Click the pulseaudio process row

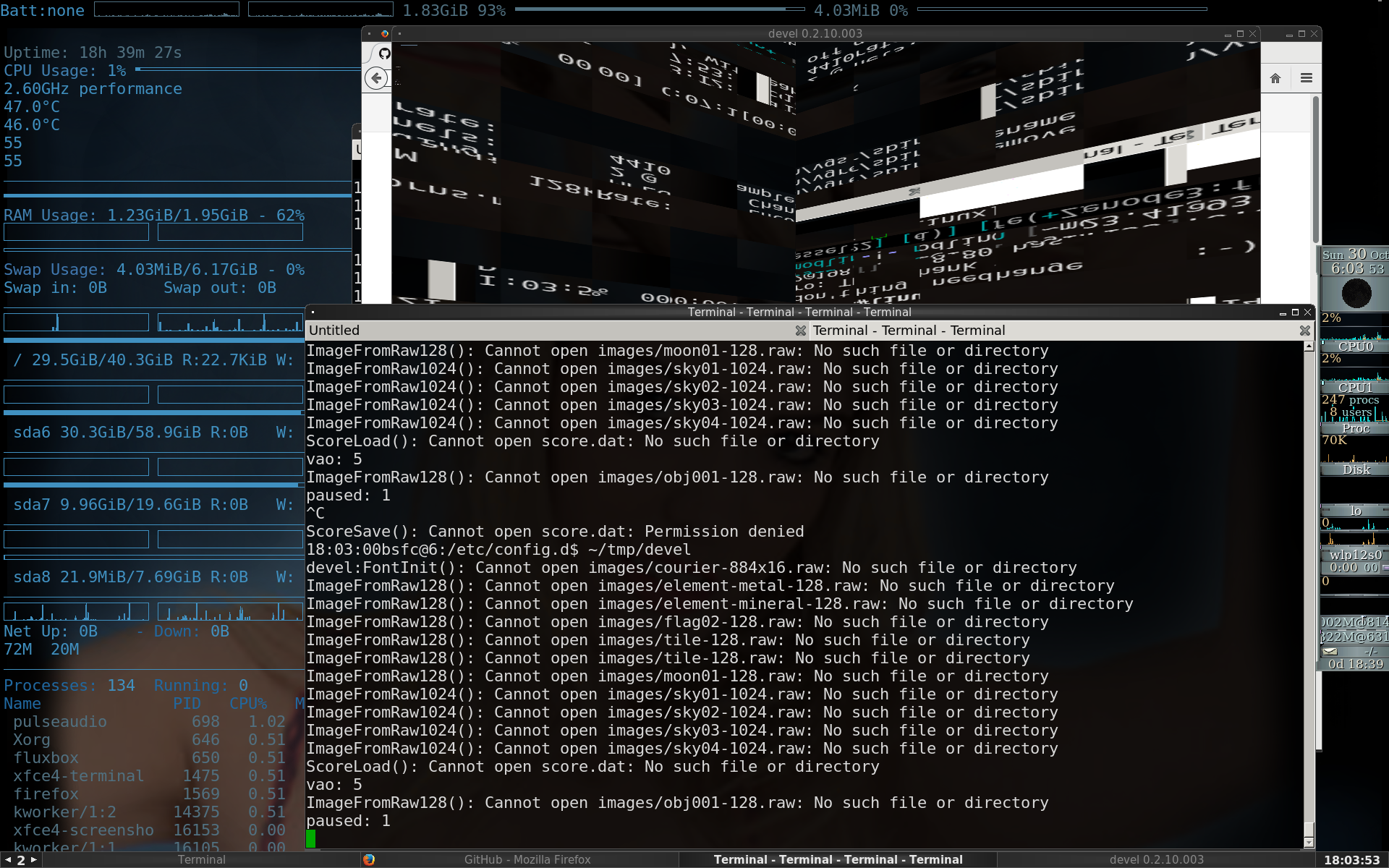(x=150, y=722)
